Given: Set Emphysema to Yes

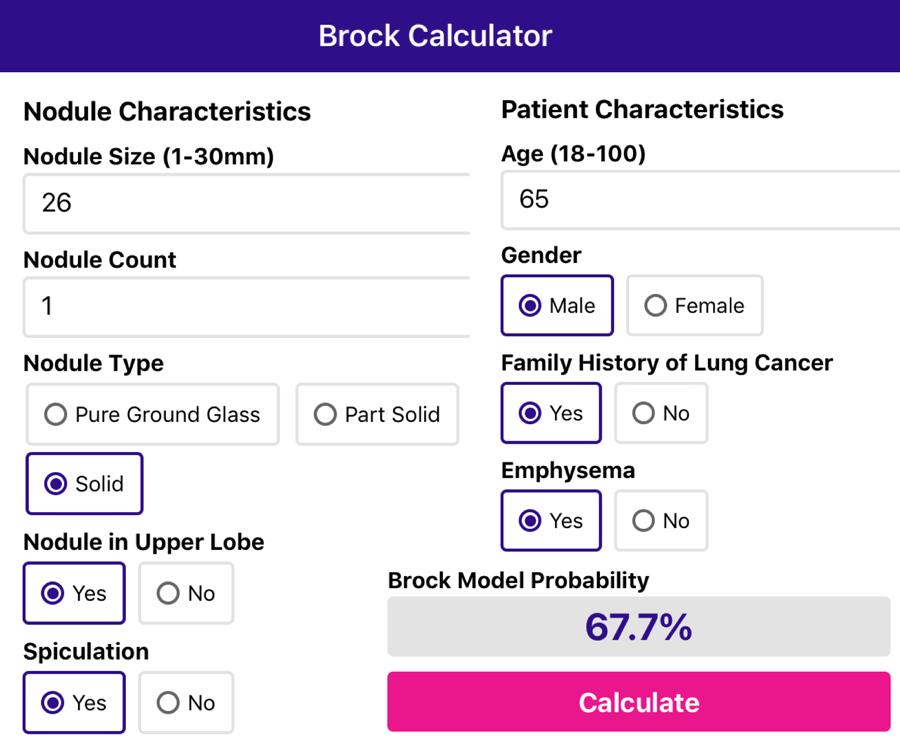Looking at the screenshot, I should [551, 521].
